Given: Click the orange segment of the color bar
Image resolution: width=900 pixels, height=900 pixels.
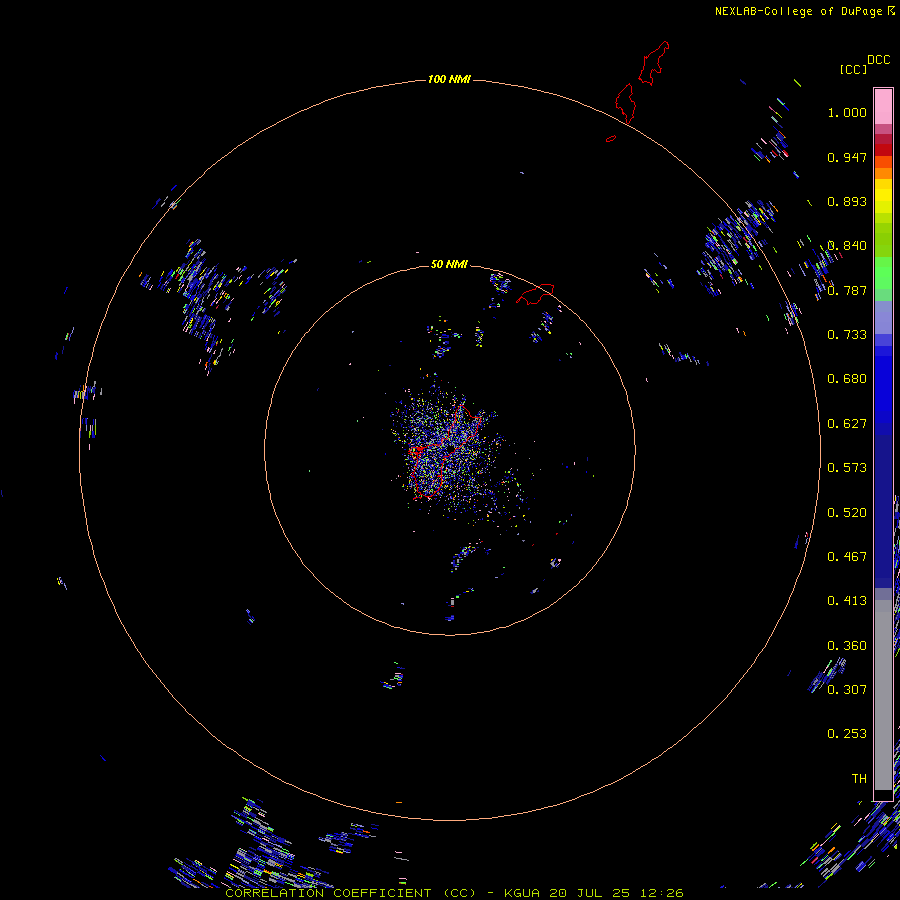Looking at the screenshot, I should click(x=883, y=173).
